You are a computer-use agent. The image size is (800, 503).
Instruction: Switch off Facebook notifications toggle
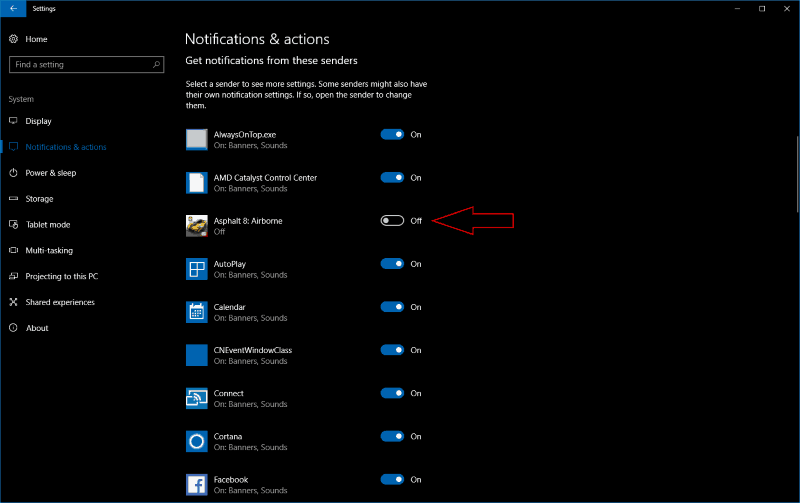pyautogui.click(x=392, y=479)
